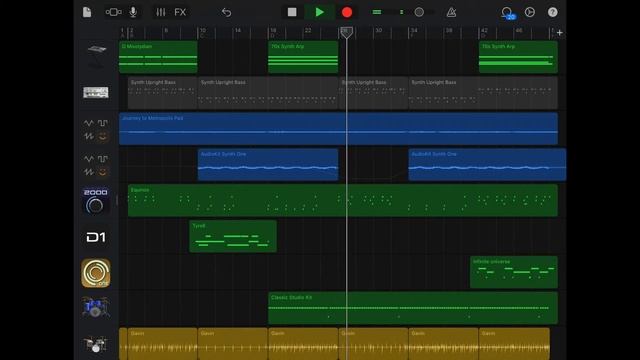Select the playhead marker on the ruler
The width and height of the screenshot is (640, 360).
[x=347, y=33]
